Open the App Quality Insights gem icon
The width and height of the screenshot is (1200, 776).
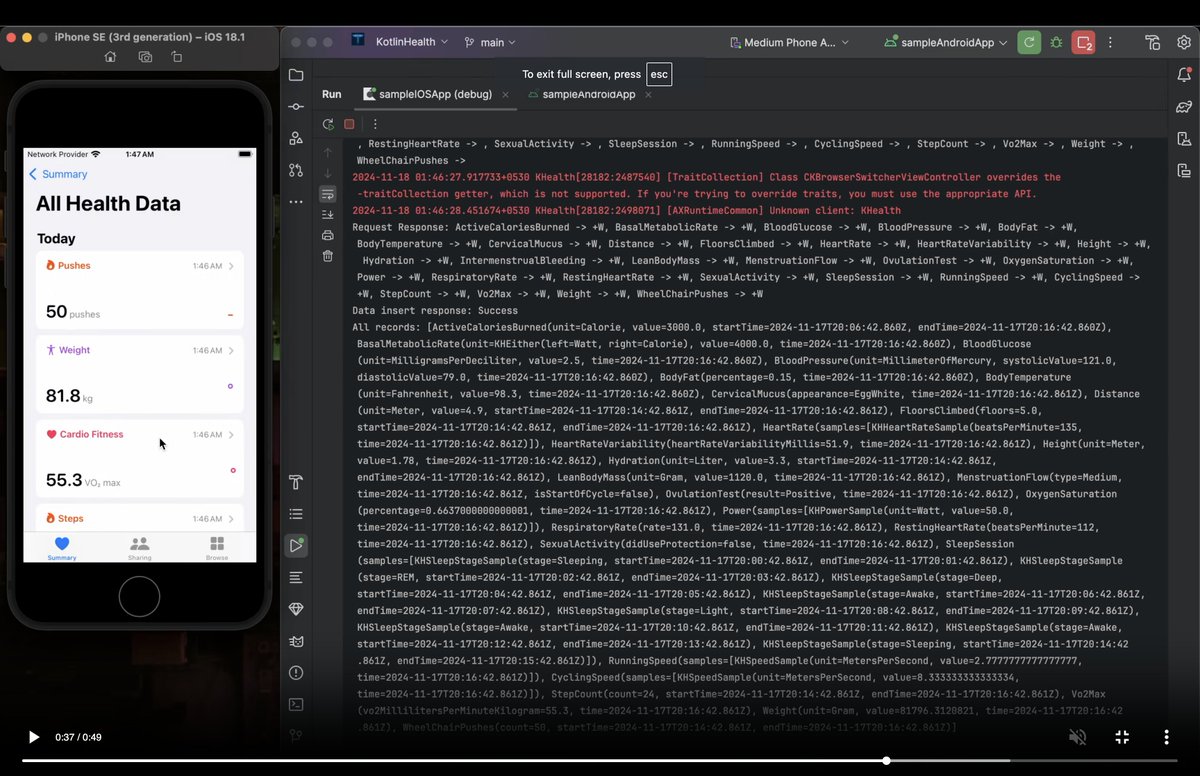click(296, 609)
